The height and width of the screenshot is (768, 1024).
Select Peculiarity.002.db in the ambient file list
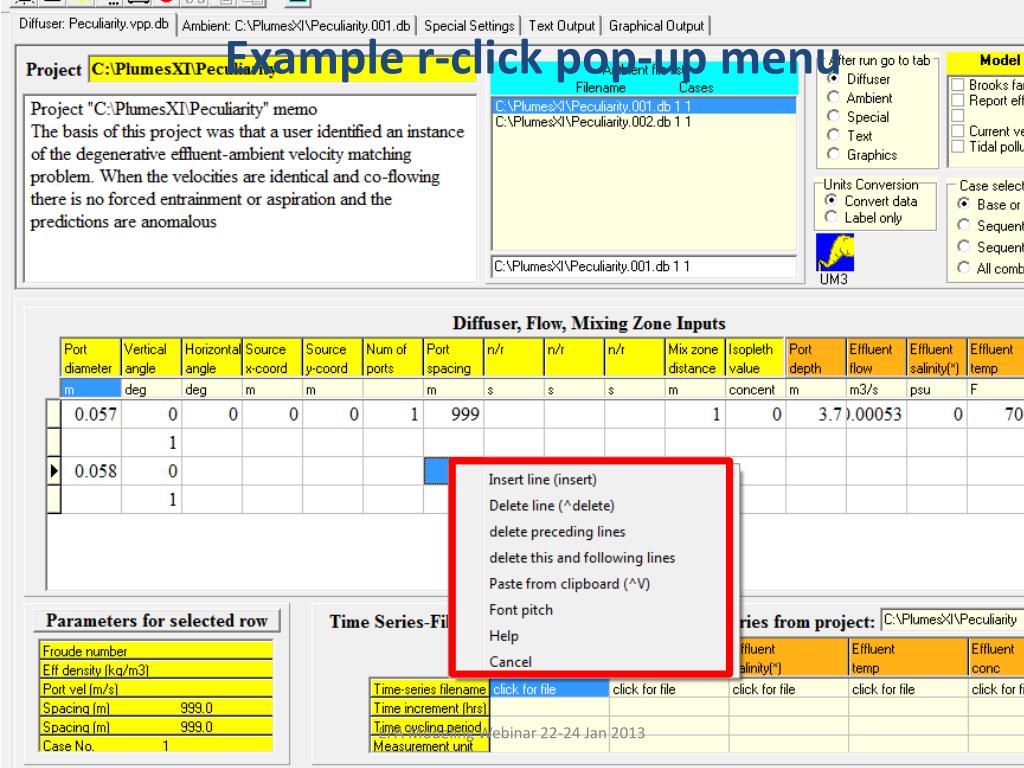[x=643, y=122]
